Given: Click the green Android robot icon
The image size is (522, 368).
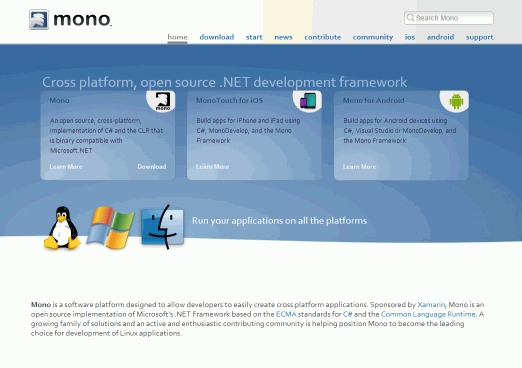Looking at the screenshot, I should coord(456,101).
